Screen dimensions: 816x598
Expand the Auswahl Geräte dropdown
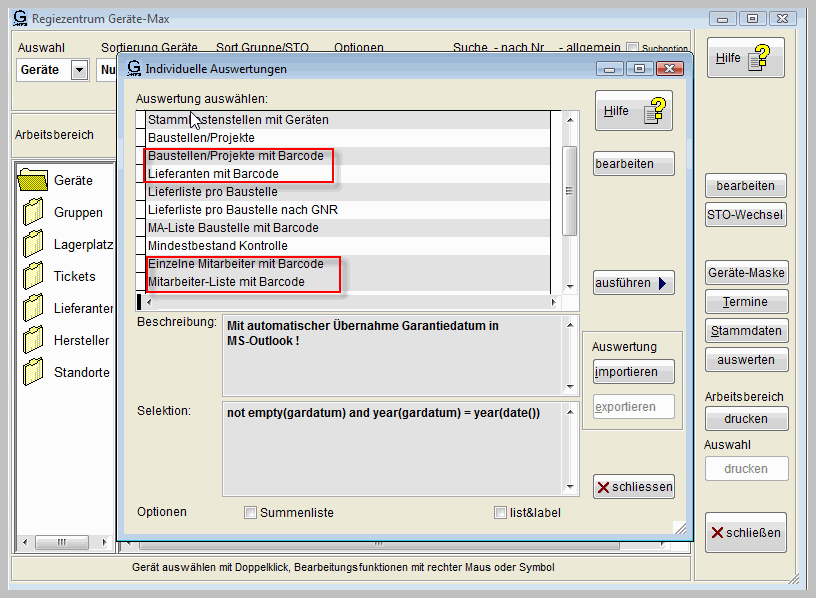[x=79, y=70]
